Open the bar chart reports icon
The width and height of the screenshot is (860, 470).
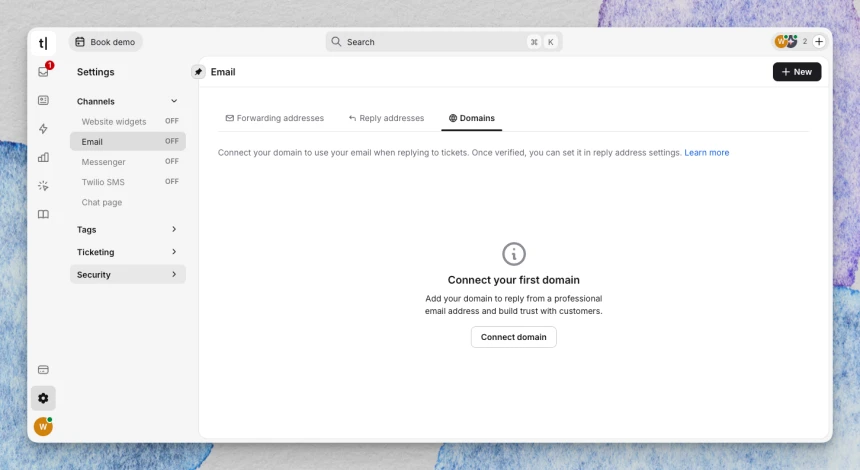[x=43, y=157]
